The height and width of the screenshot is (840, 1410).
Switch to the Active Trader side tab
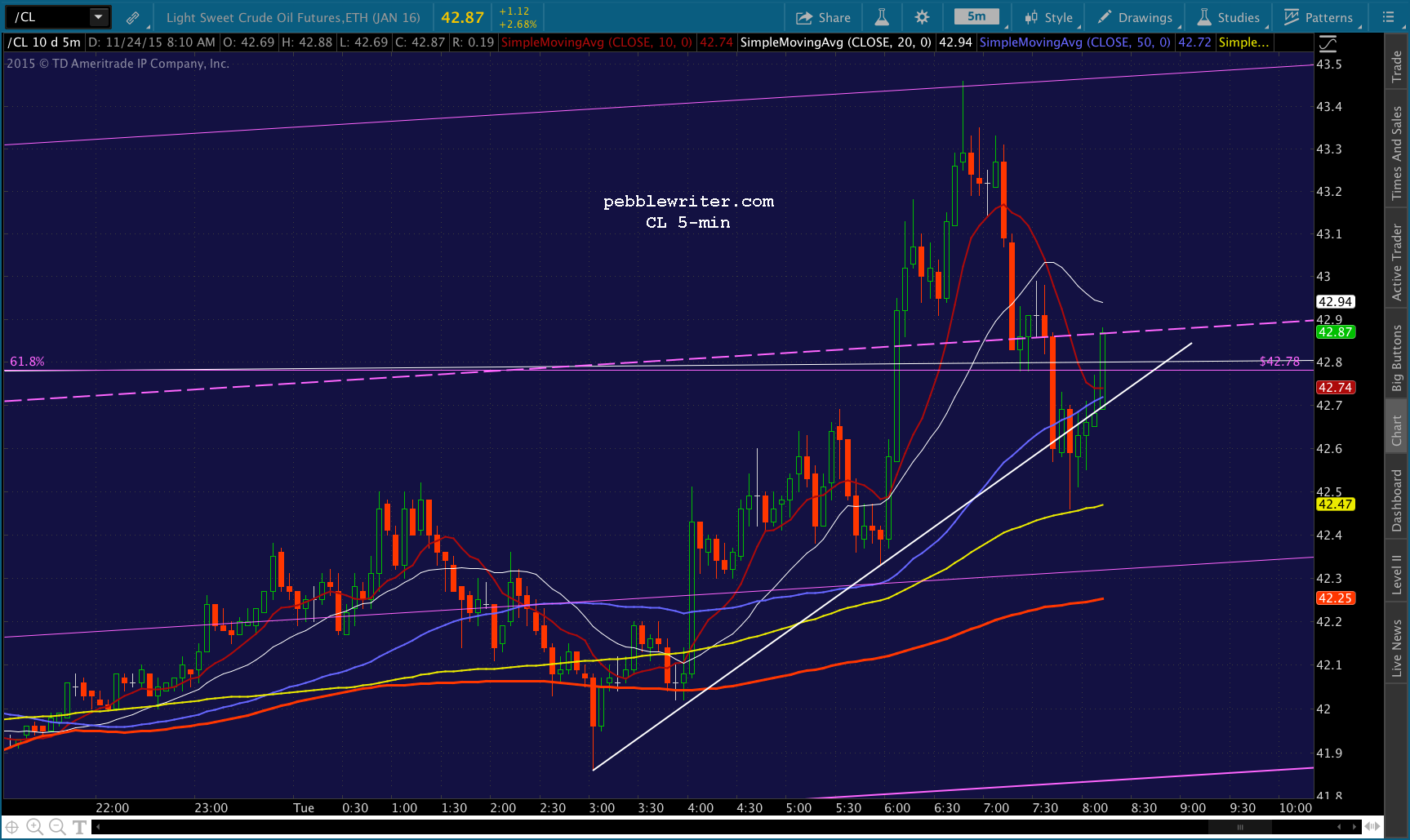point(1397,262)
